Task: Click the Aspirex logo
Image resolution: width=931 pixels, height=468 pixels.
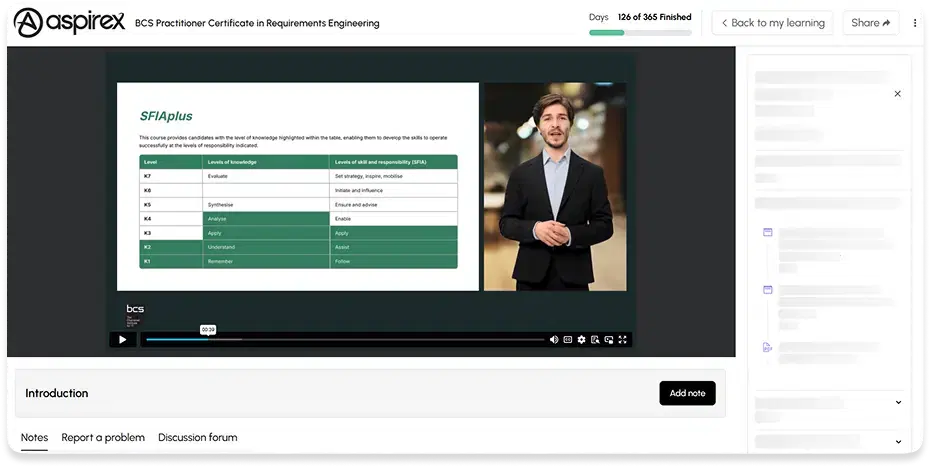Action: (x=69, y=23)
